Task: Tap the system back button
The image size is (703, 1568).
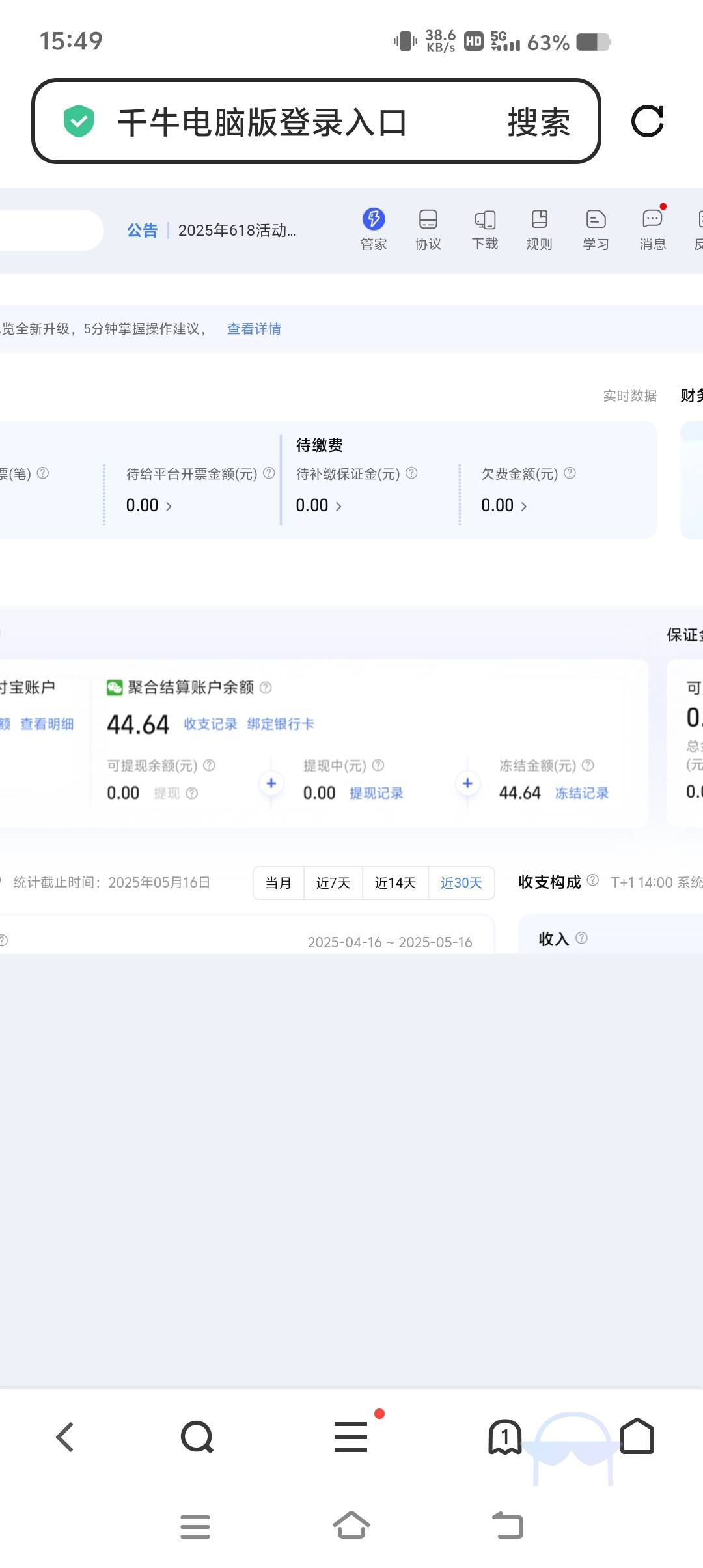Action: 508,1525
